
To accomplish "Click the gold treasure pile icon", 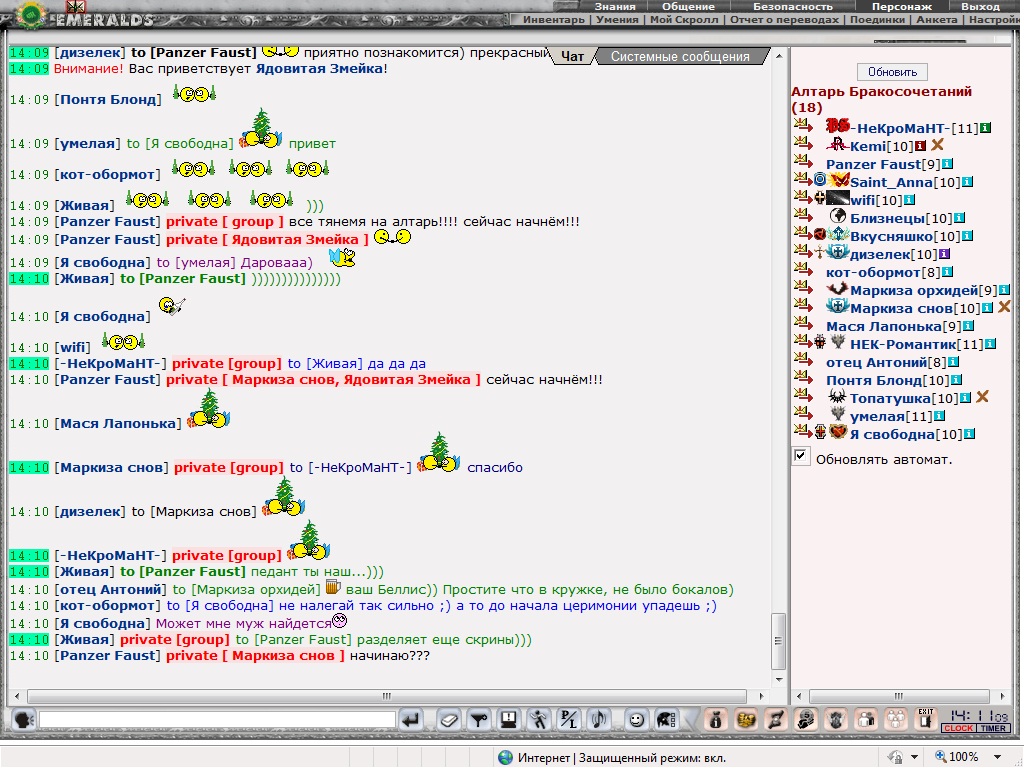I will point(746,720).
